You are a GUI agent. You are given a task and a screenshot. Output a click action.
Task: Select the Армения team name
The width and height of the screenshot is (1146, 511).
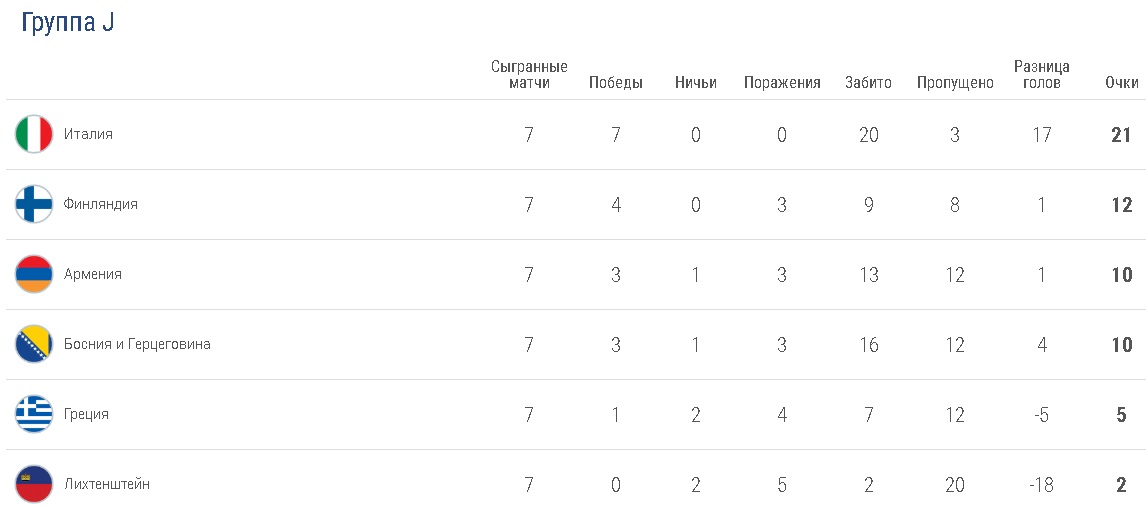pyautogui.click(x=93, y=274)
